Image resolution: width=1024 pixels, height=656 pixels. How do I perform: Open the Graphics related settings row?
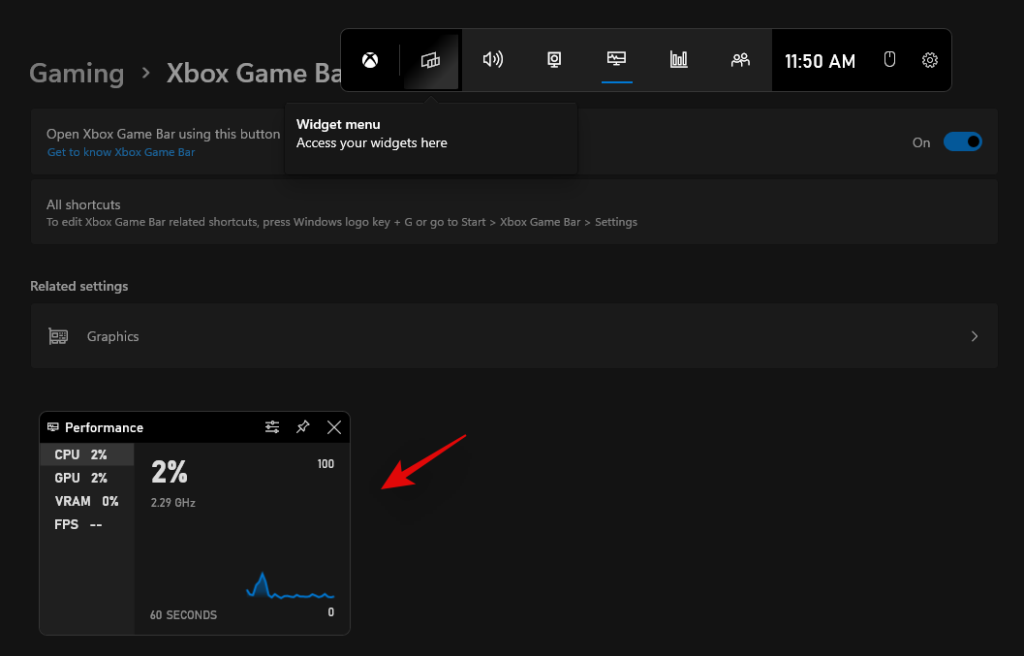pyautogui.click(x=514, y=336)
